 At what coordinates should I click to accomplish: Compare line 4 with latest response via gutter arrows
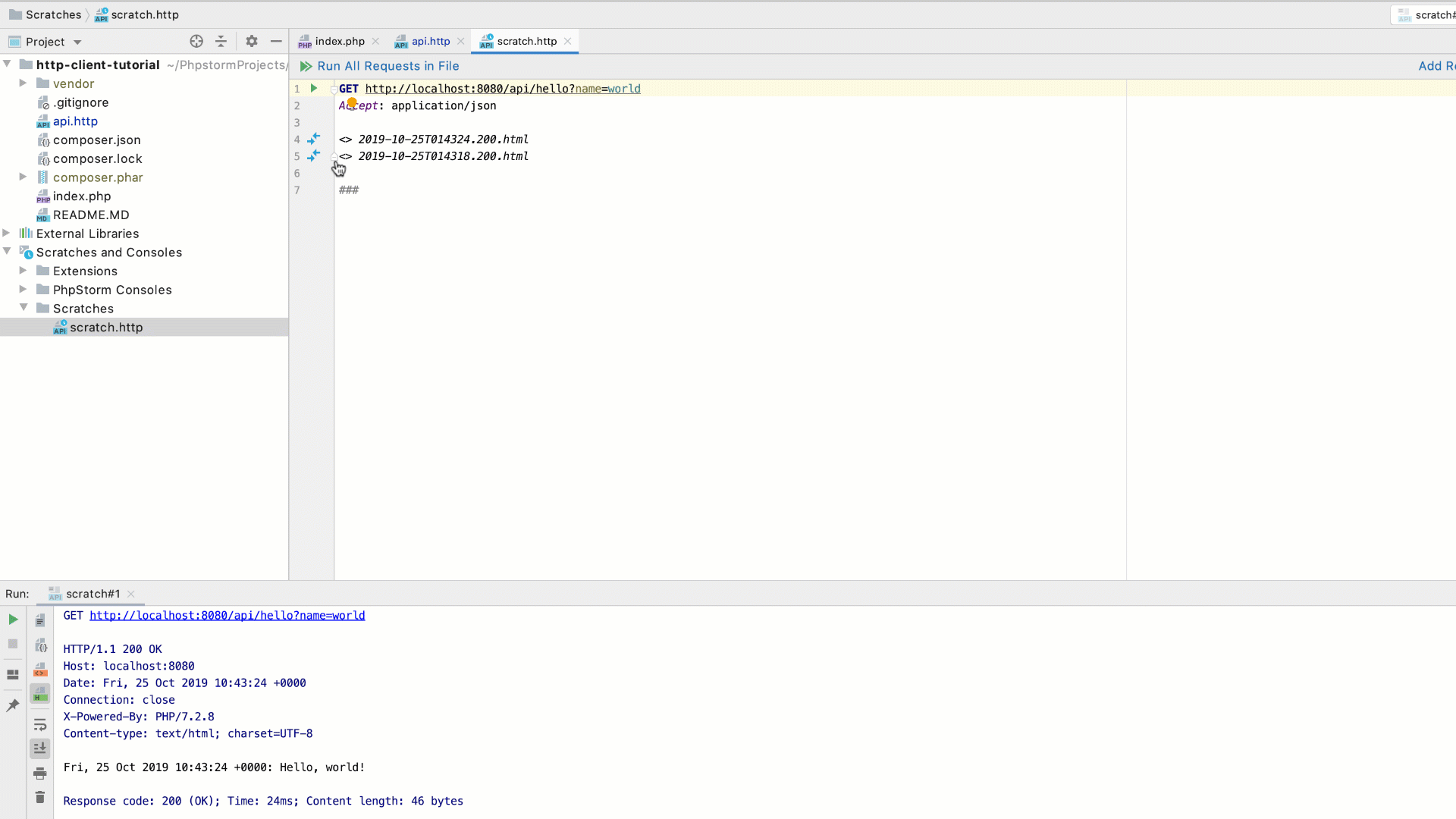[x=315, y=139]
